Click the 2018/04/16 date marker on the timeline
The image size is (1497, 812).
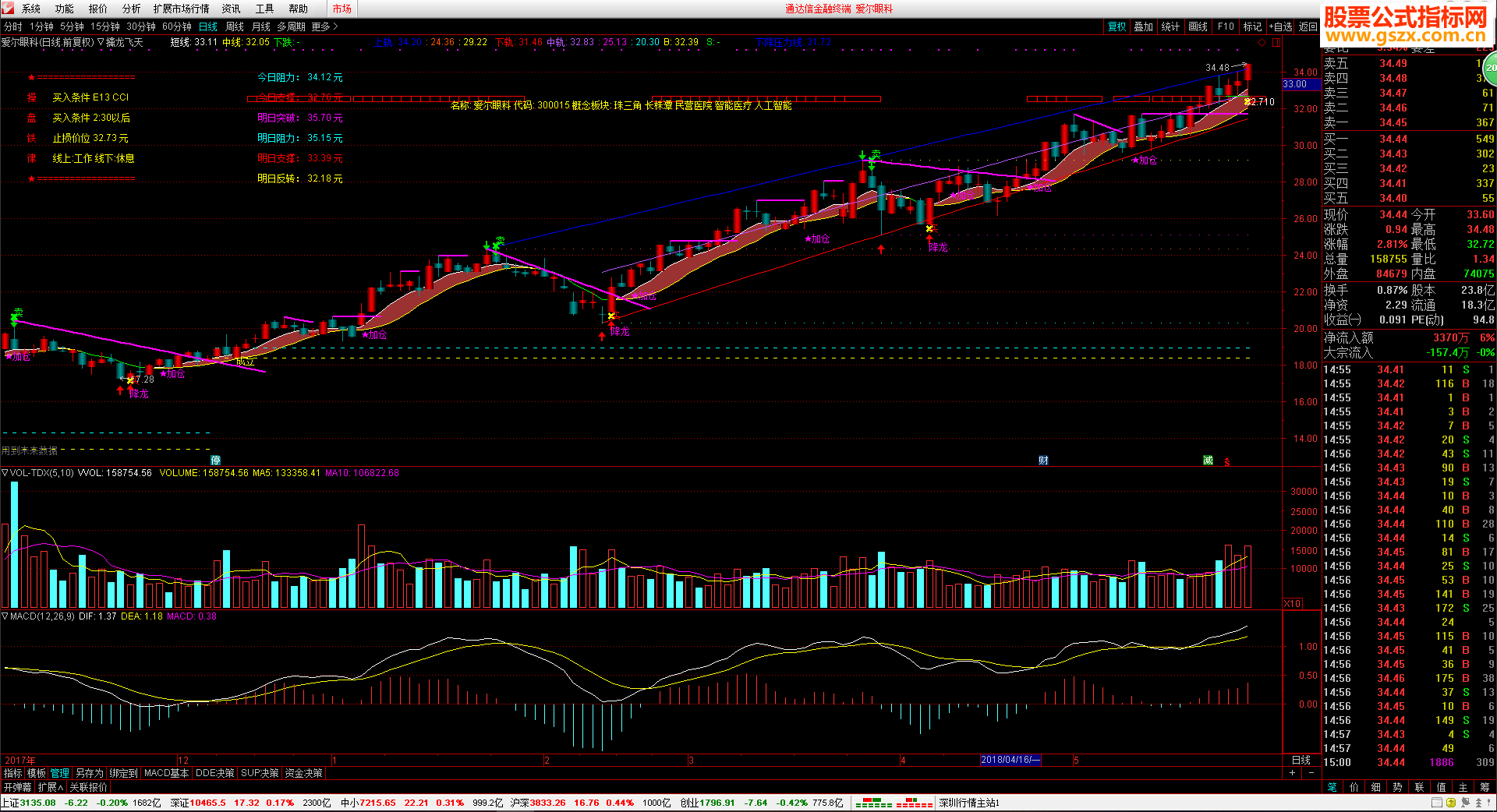[1010, 760]
